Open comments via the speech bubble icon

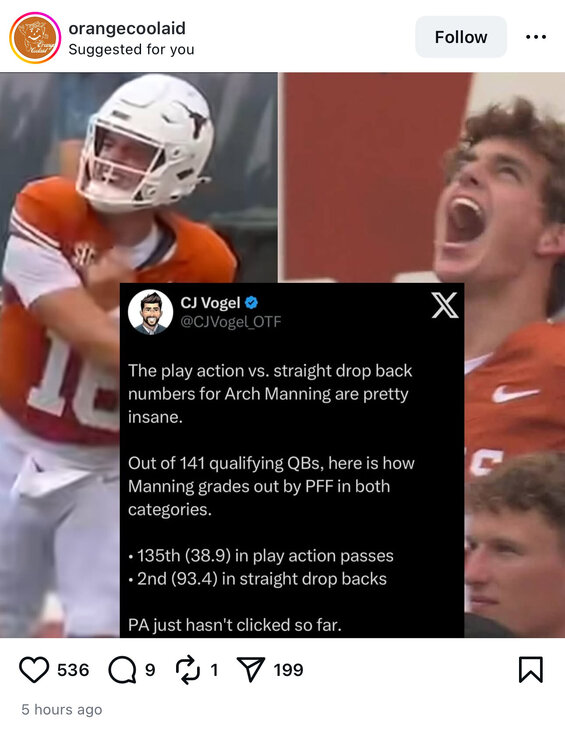tap(122, 670)
